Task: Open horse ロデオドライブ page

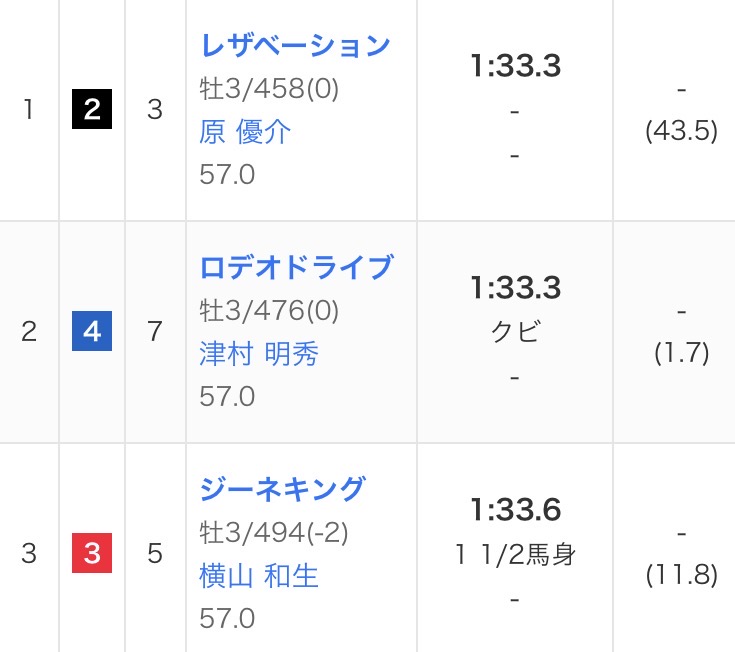Action: [296, 268]
